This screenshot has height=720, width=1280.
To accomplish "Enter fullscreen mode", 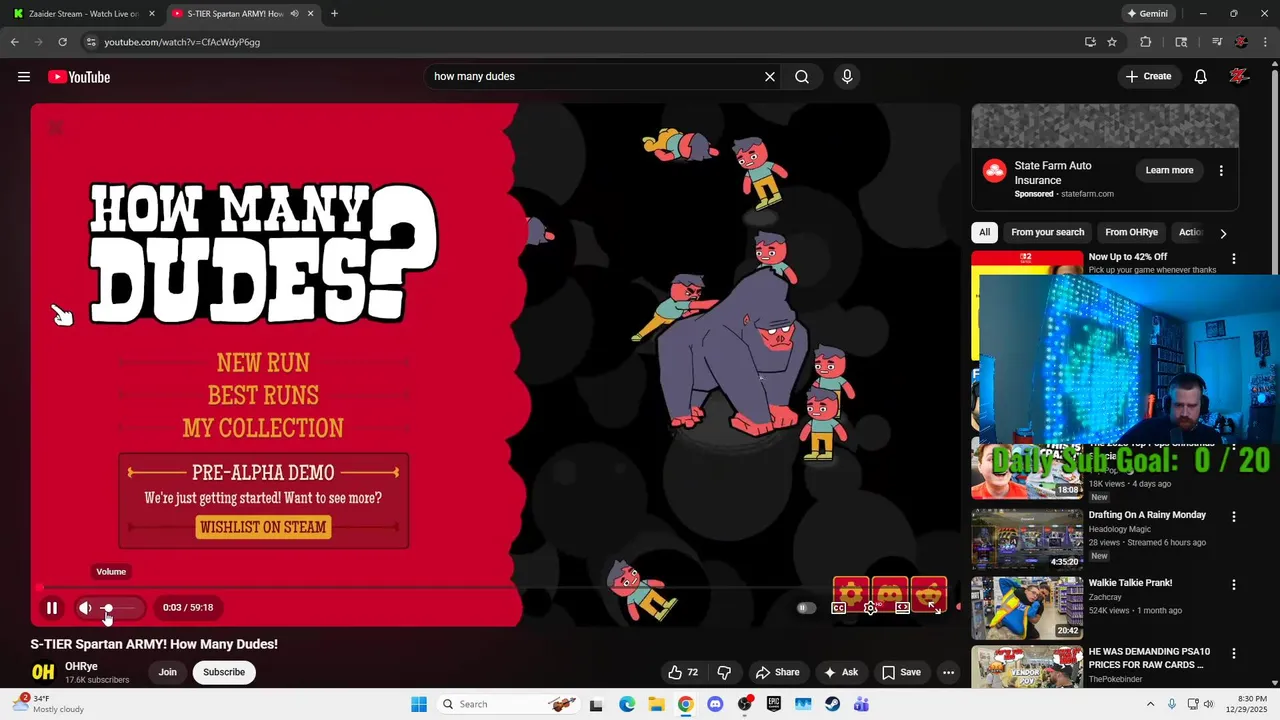I will pos(934,607).
